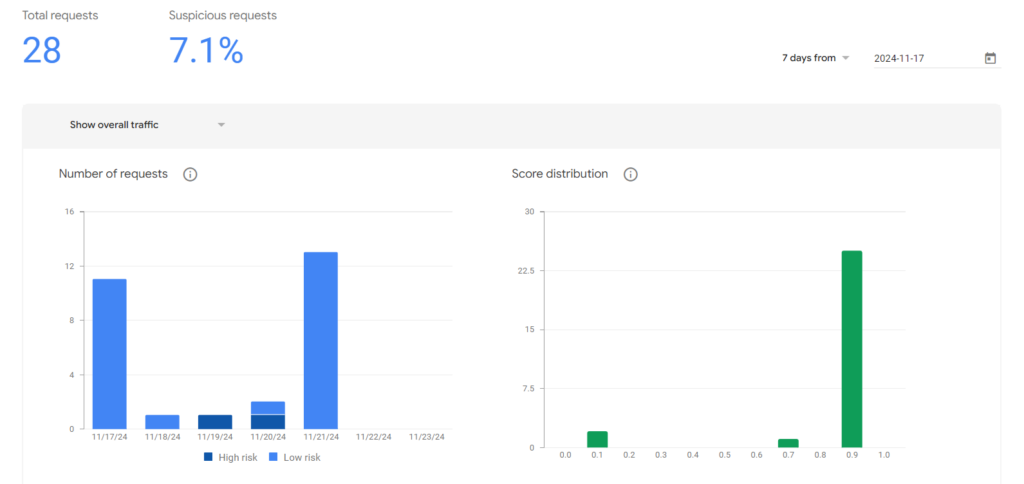The width and height of the screenshot is (1024, 484).
Task: Click the 'Total requests' label
Action: (60, 15)
